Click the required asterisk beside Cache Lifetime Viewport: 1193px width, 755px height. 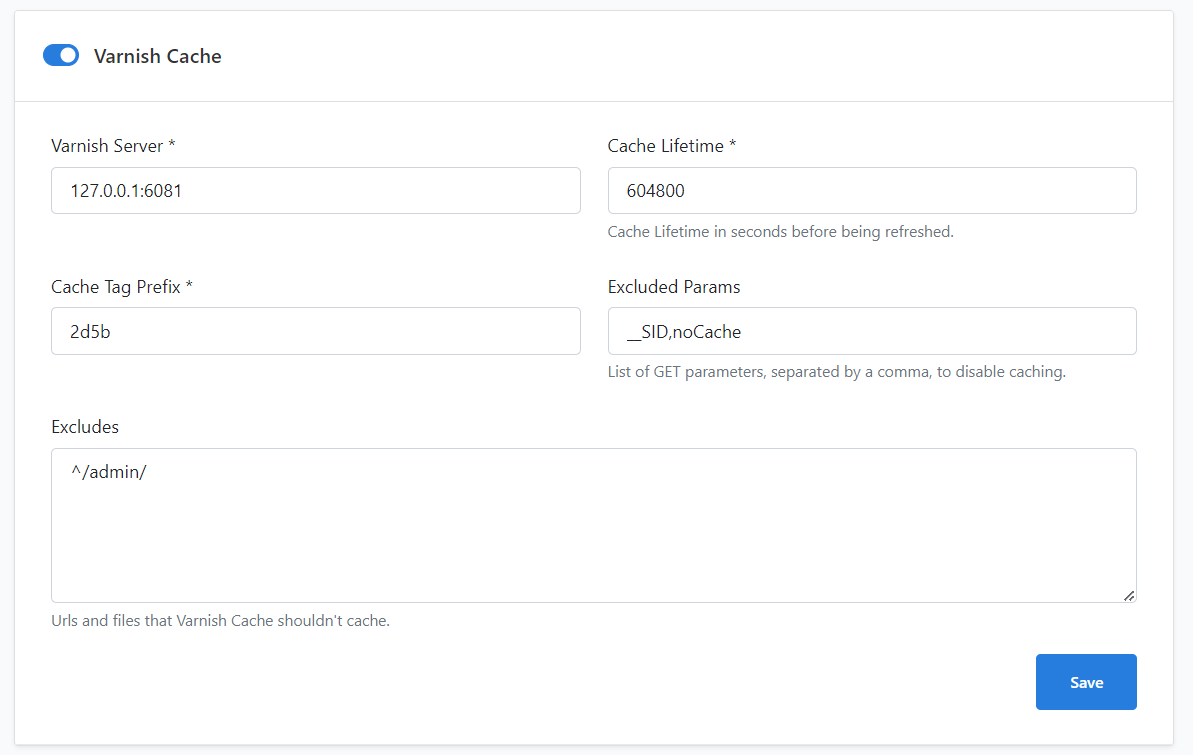[733, 144]
